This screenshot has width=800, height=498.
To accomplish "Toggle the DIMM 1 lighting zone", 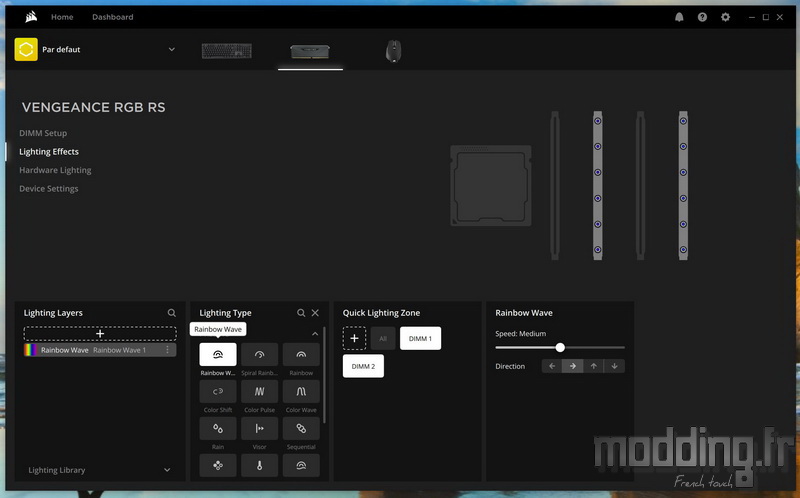I will click(420, 338).
